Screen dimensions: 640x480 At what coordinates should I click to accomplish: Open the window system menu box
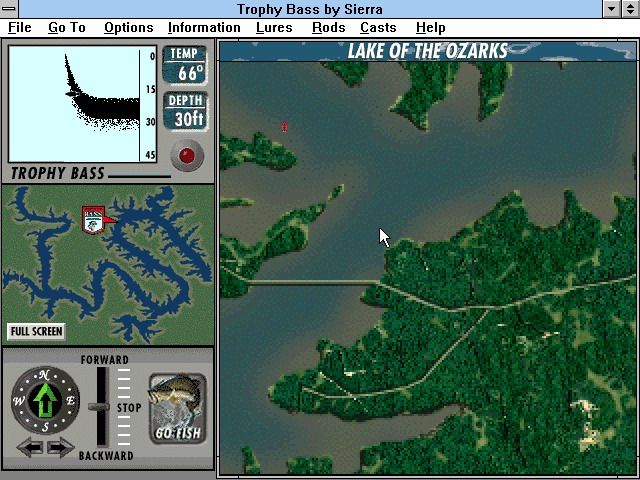coord(9,9)
